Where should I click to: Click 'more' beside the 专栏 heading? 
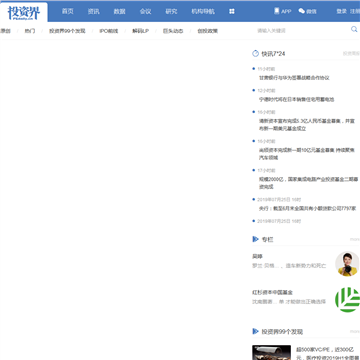[355, 239]
